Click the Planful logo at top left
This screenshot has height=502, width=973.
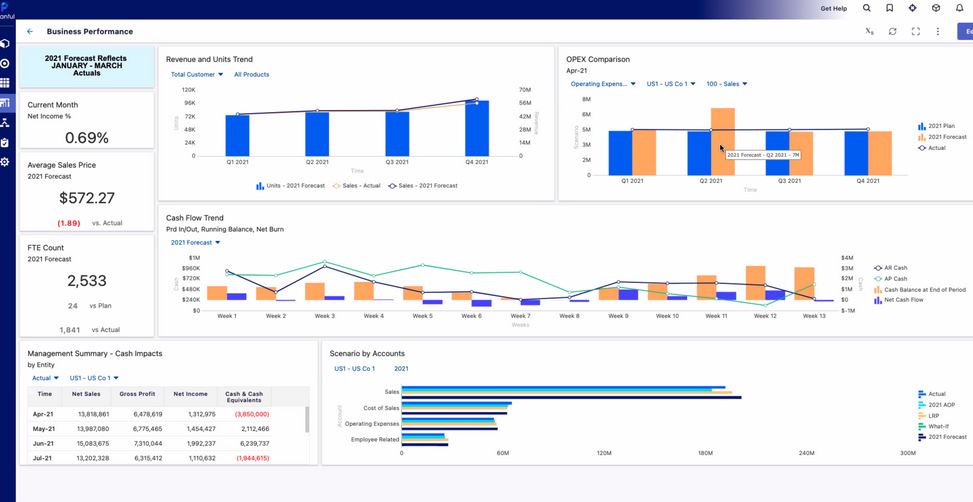pos(6,10)
